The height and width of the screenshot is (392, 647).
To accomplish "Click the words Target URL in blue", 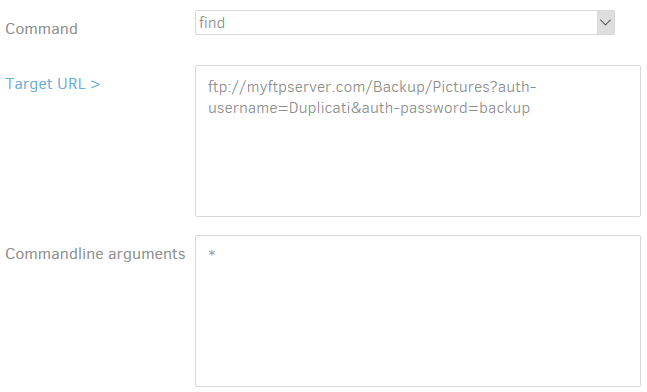I will point(45,84).
